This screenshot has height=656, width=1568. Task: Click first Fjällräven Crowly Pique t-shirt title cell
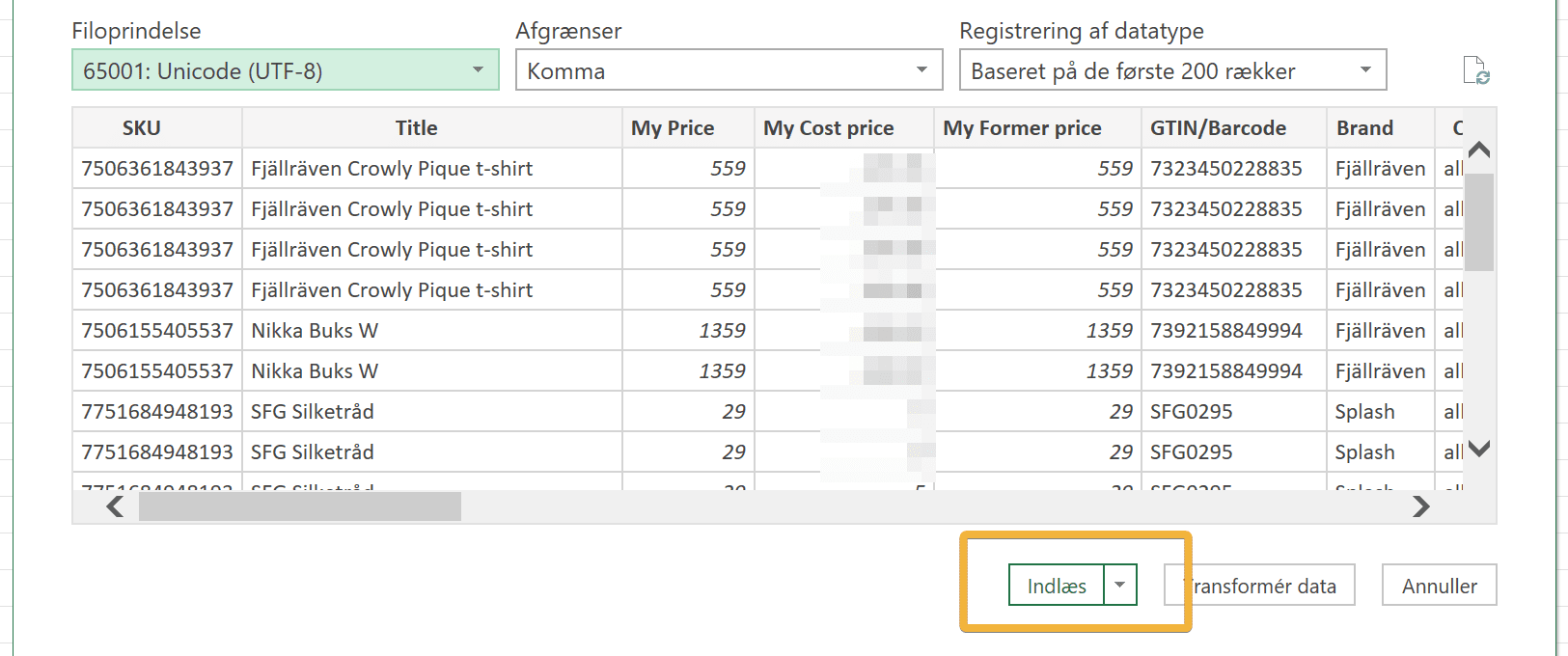click(x=431, y=169)
